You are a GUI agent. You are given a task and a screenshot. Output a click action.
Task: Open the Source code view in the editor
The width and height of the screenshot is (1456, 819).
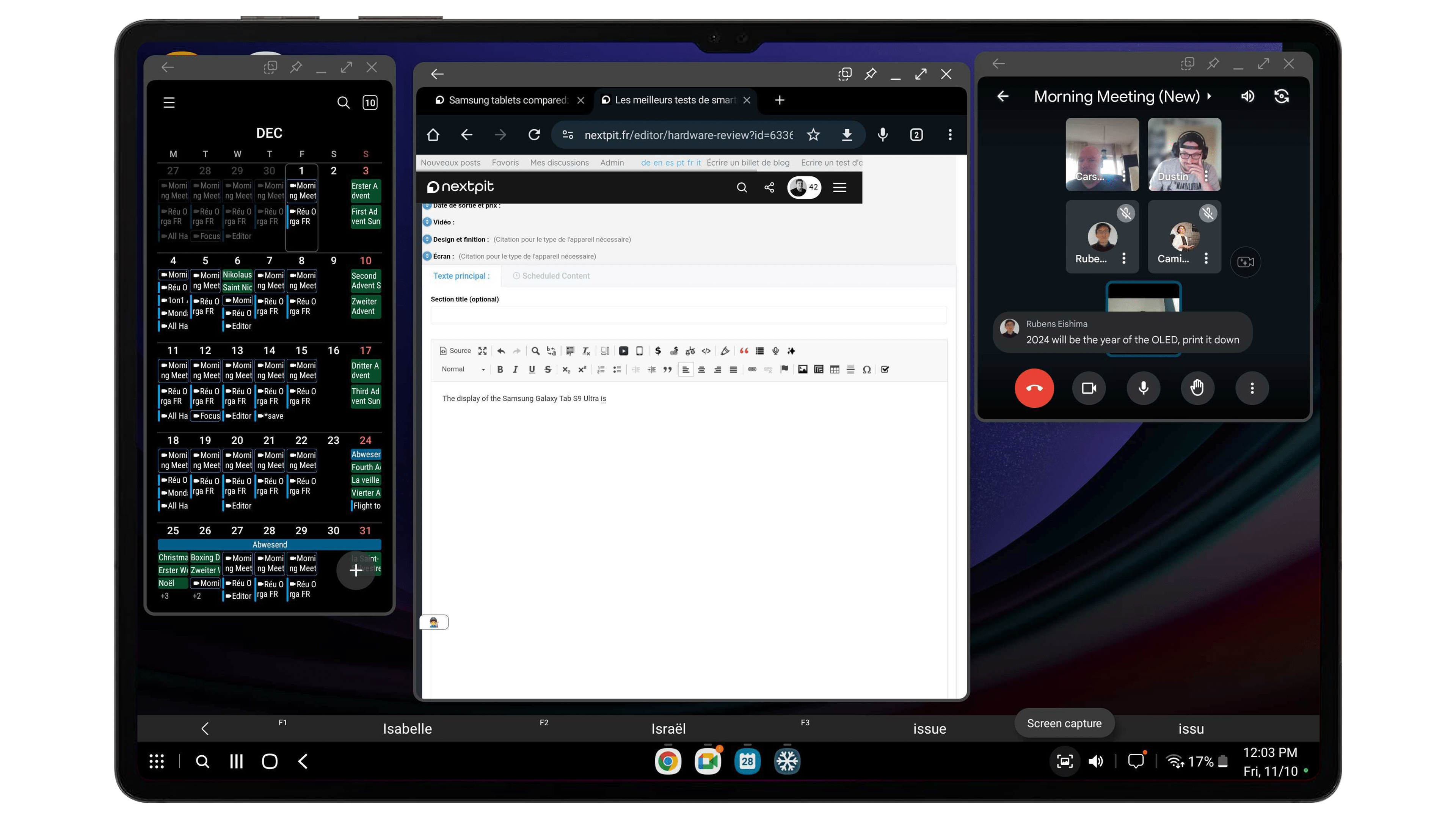(455, 350)
